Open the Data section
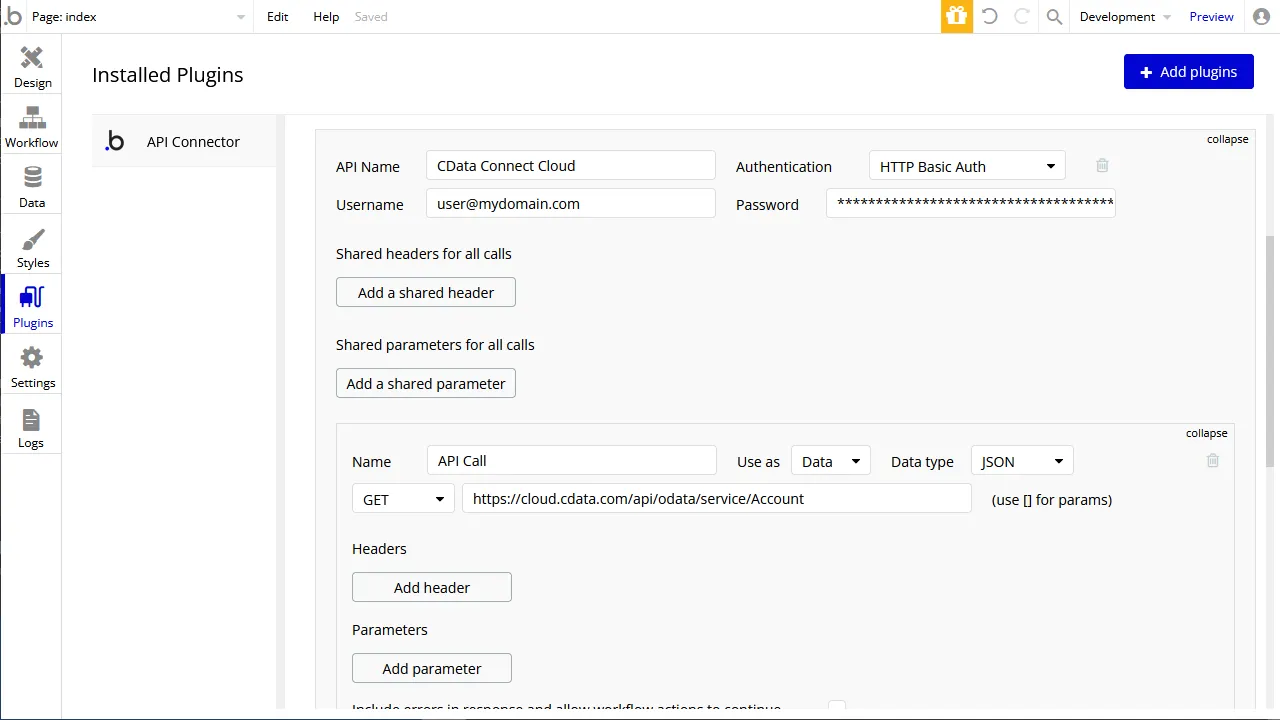This screenshot has width=1280, height=720. coord(31,184)
